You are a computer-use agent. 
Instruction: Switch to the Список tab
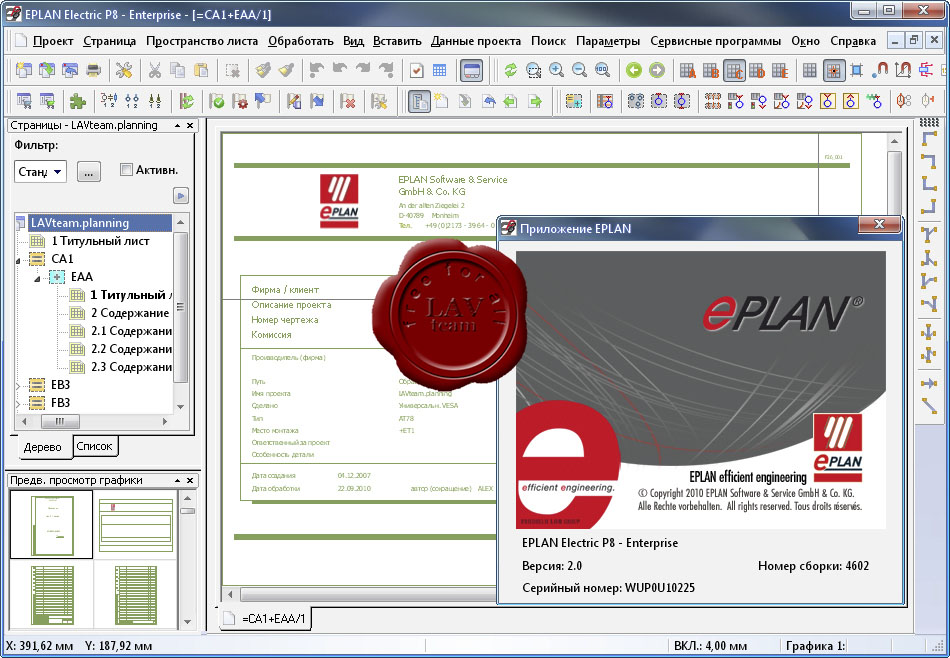pos(95,446)
